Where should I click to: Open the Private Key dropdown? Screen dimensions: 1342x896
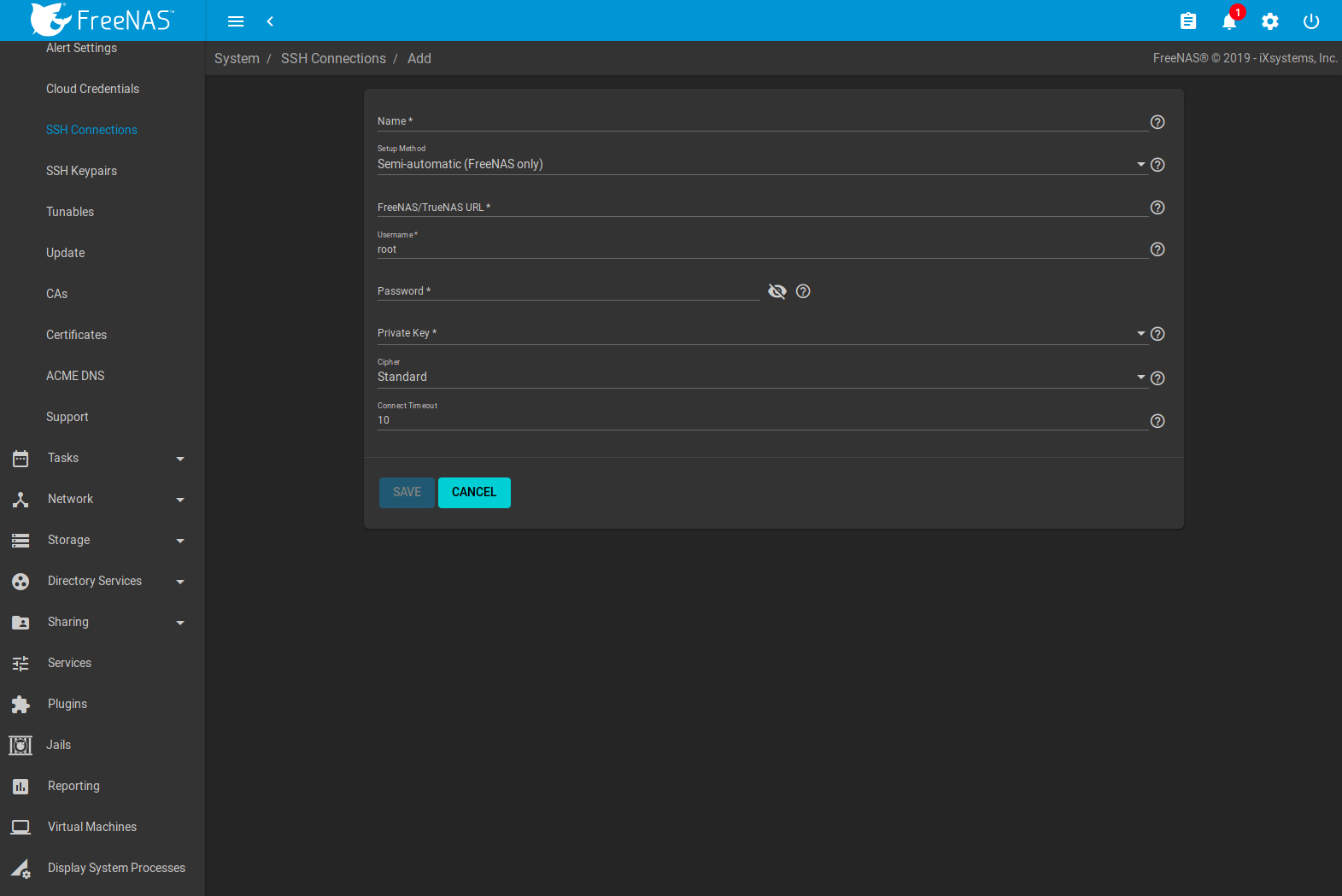pyautogui.click(x=761, y=333)
